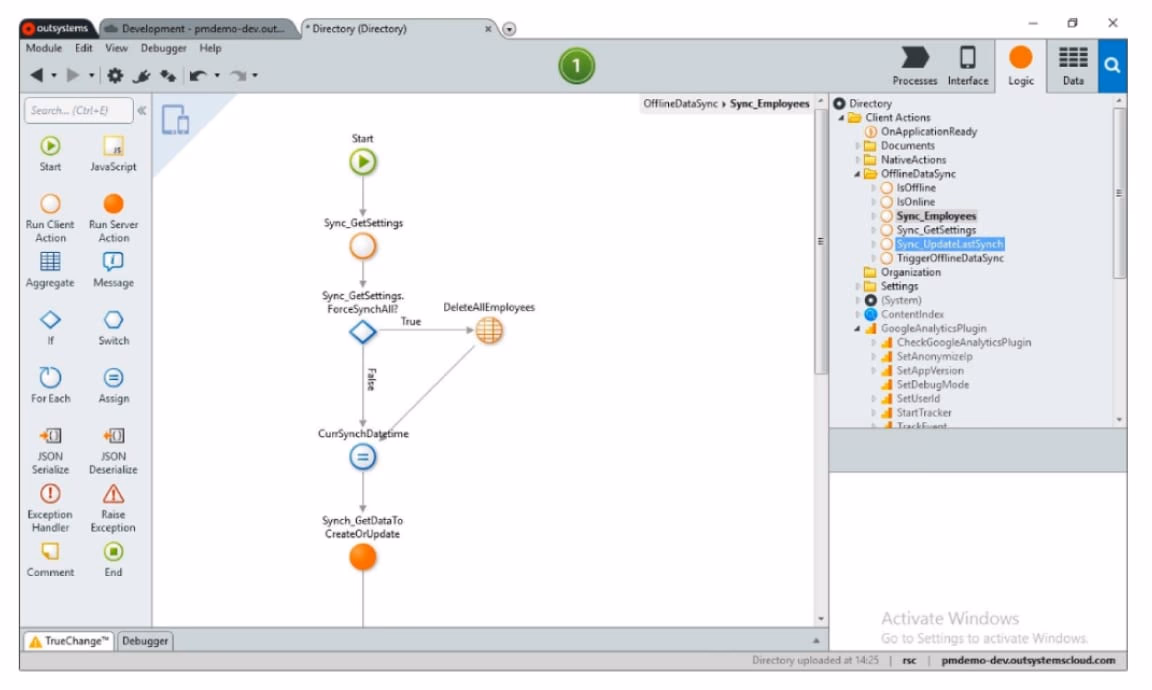Open the Module menu
The image size is (1152, 690).
point(44,48)
